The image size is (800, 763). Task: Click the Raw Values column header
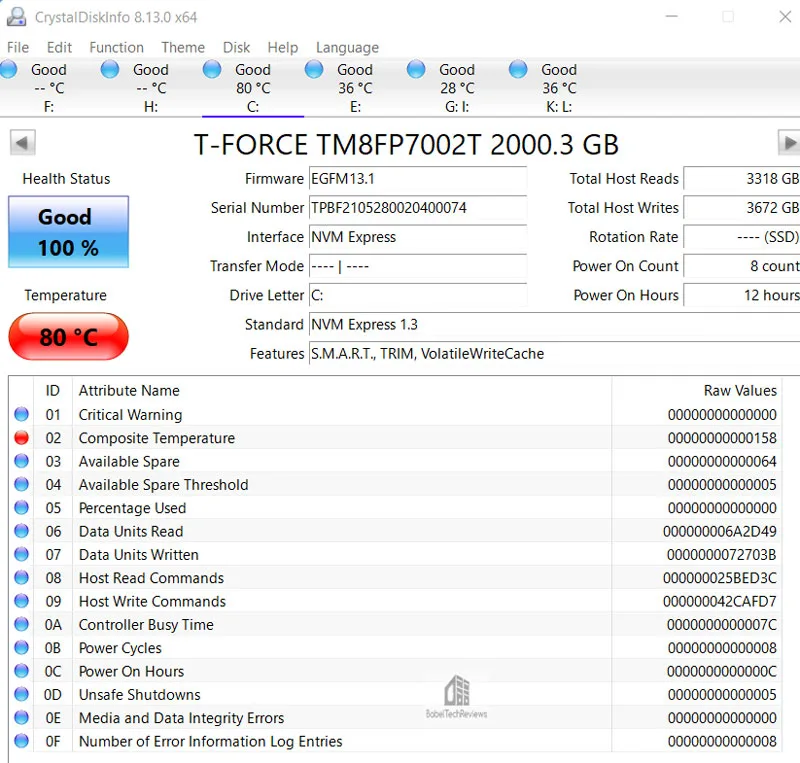click(696, 390)
